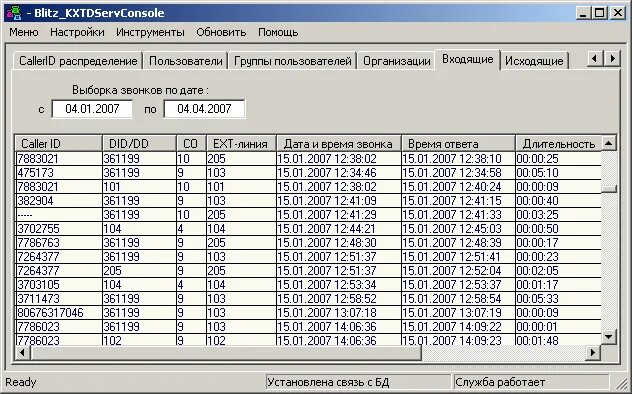Click status text Установлена связь с БД

point(328,382)
